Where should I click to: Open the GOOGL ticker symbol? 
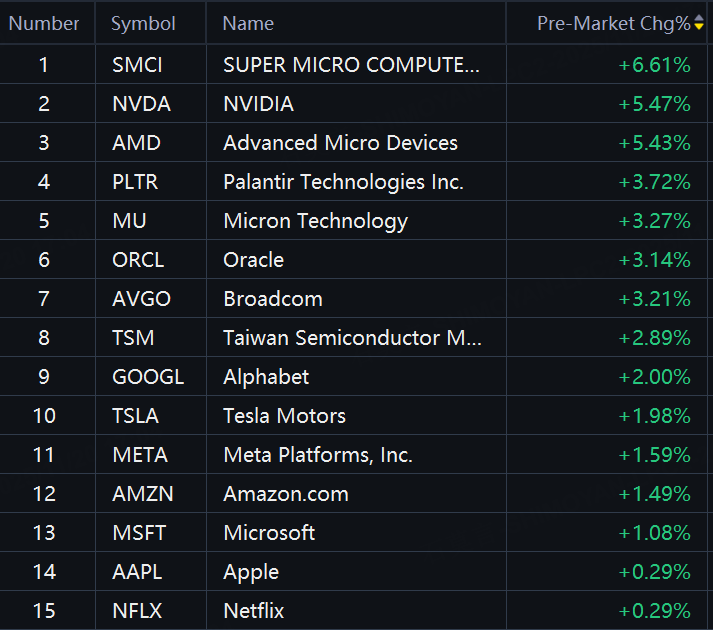pyautogui.click(x=148, y=377)
